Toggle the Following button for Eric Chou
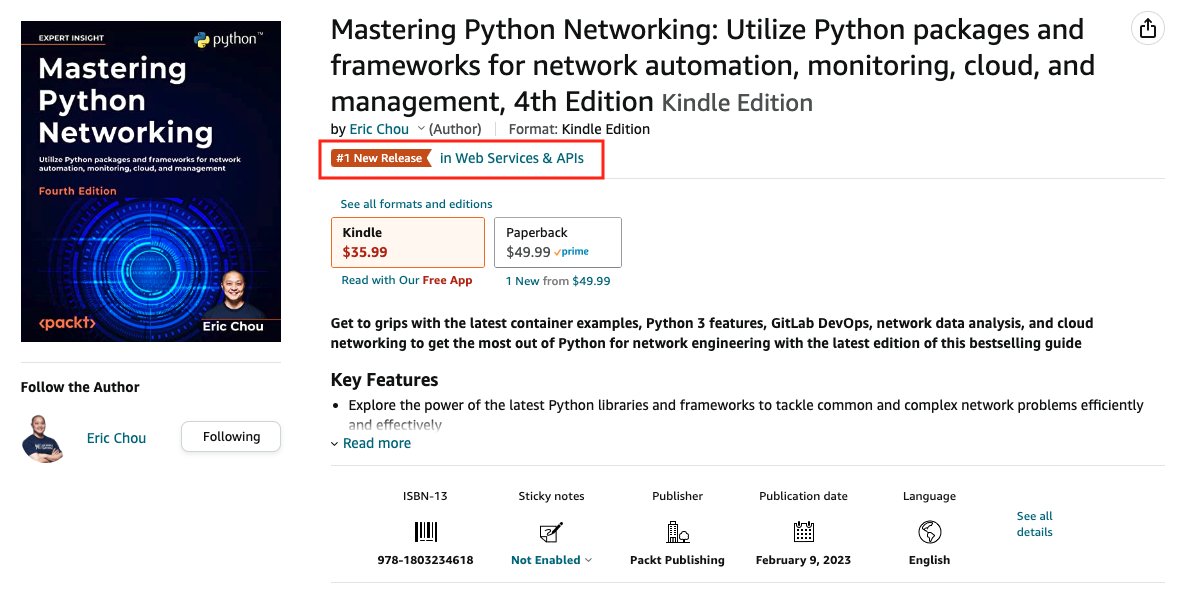Image resolution: width=1198 pixels, height=589 pixels. 231,437
